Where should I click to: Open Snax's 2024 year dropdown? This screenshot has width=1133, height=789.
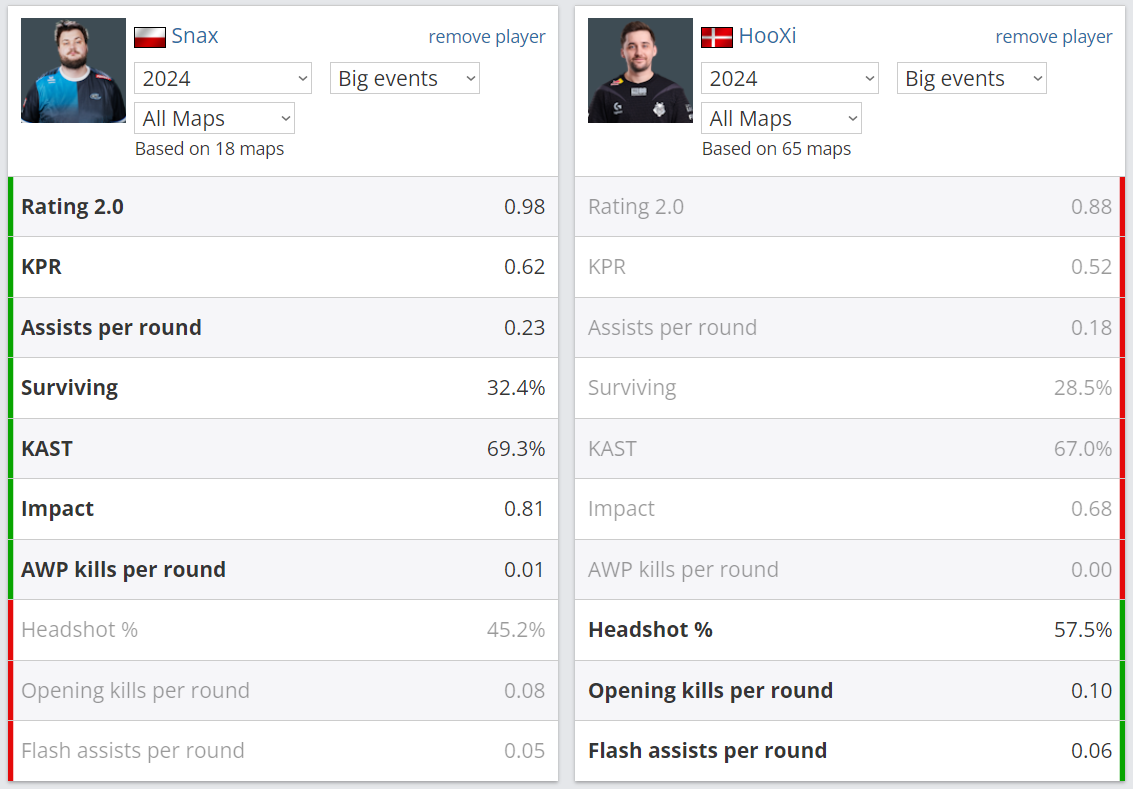223,78
